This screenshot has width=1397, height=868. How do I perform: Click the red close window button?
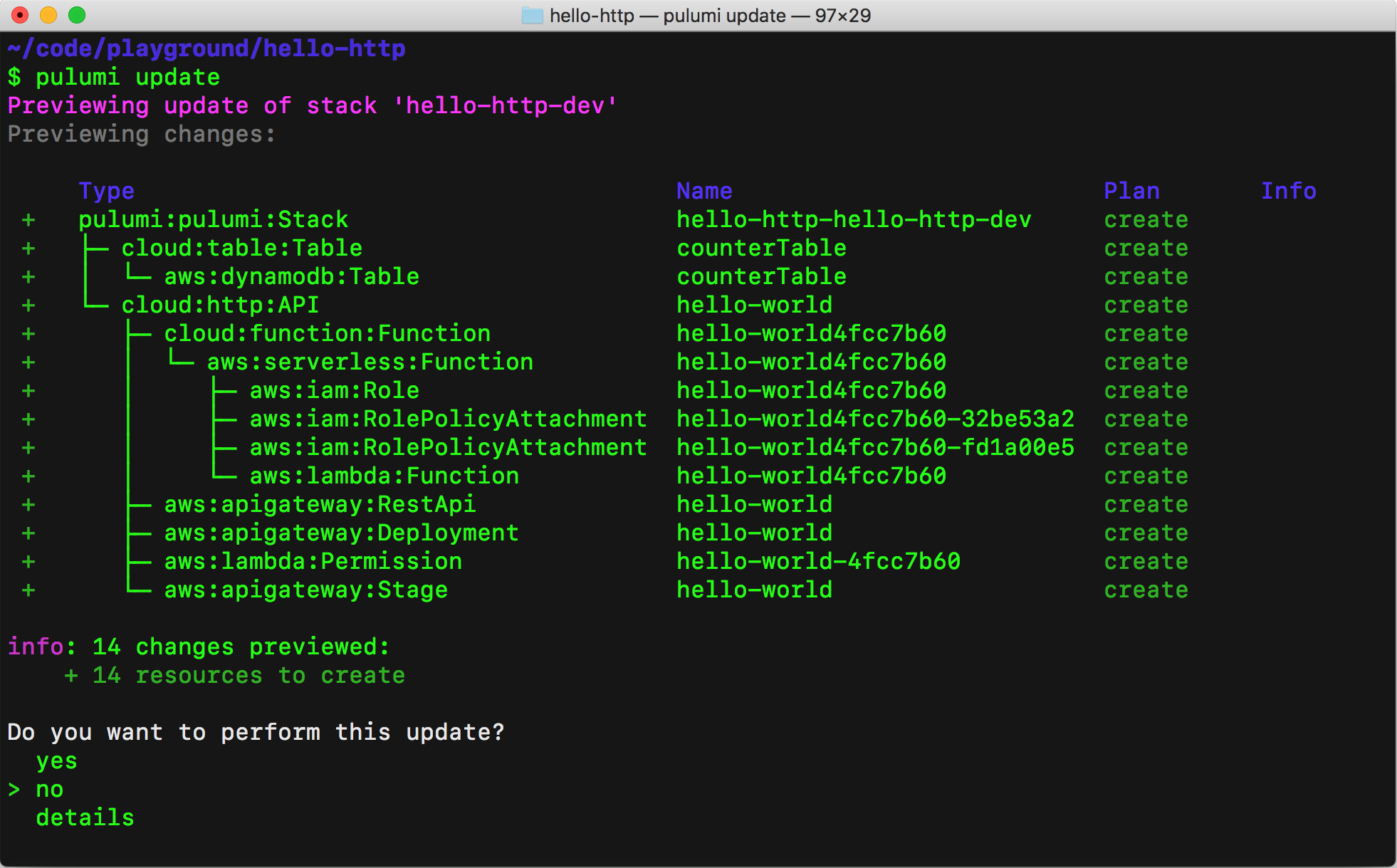[x=20, y=15]
